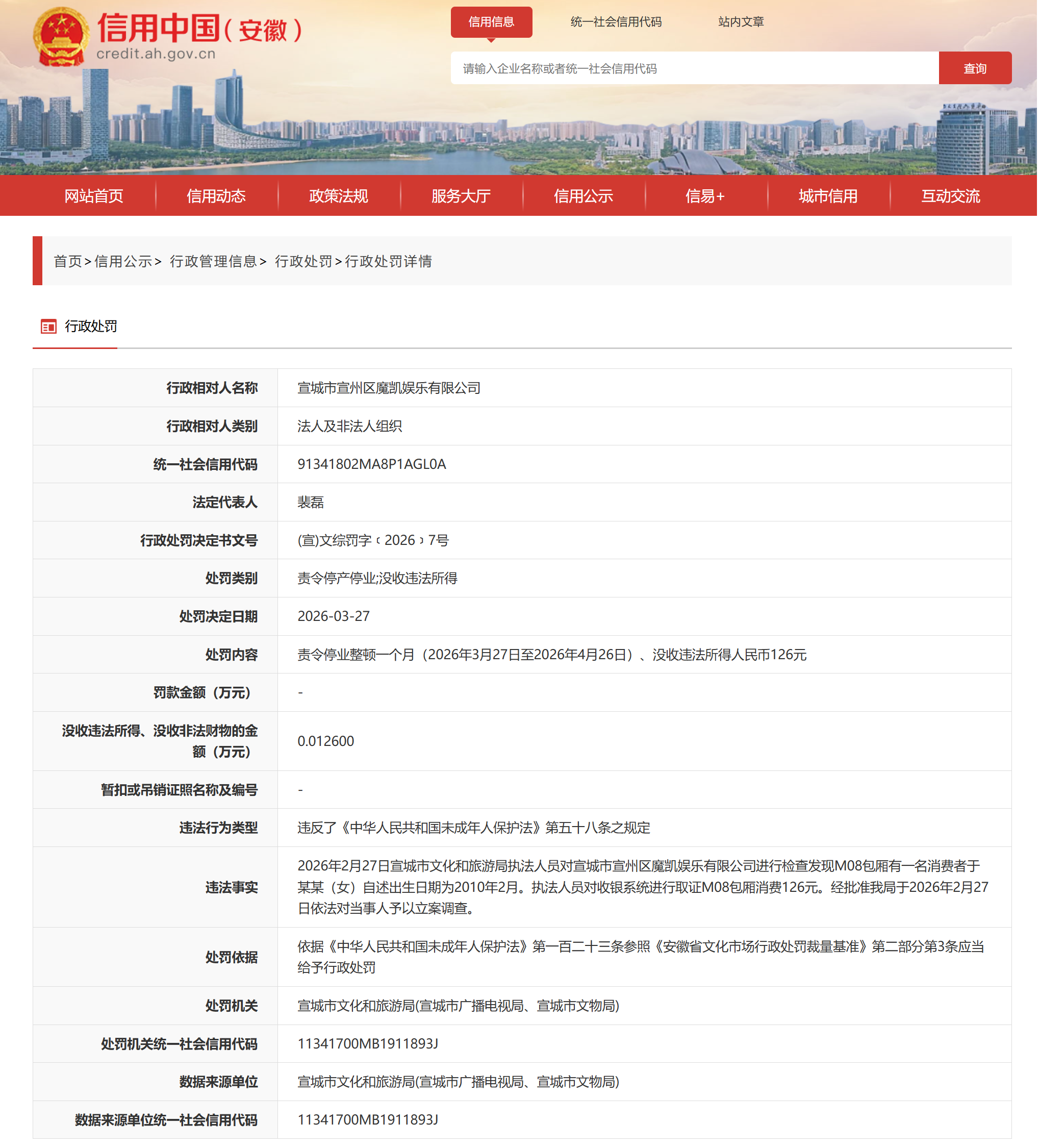Open 网站首页 in the navigation bar
Viewport: 1039px width, 1148px height.
coord(93,196)
